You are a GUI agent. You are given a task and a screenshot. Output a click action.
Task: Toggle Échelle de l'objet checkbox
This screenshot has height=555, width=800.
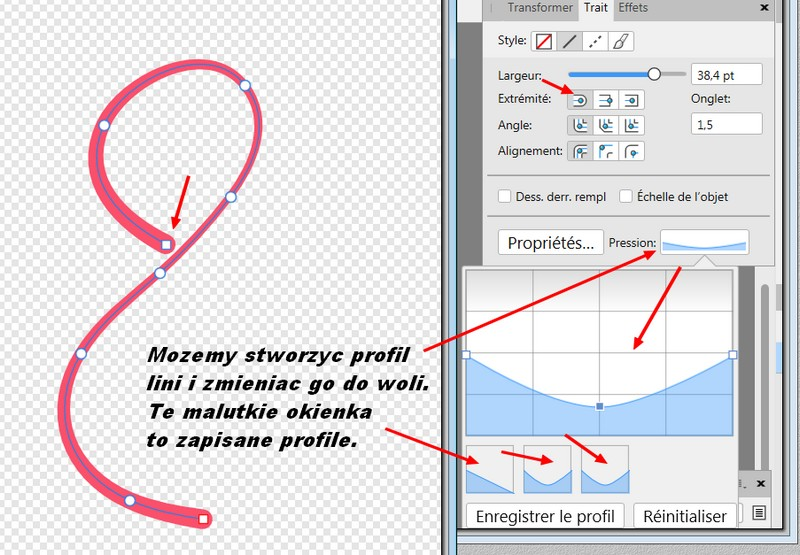point(626,196)
